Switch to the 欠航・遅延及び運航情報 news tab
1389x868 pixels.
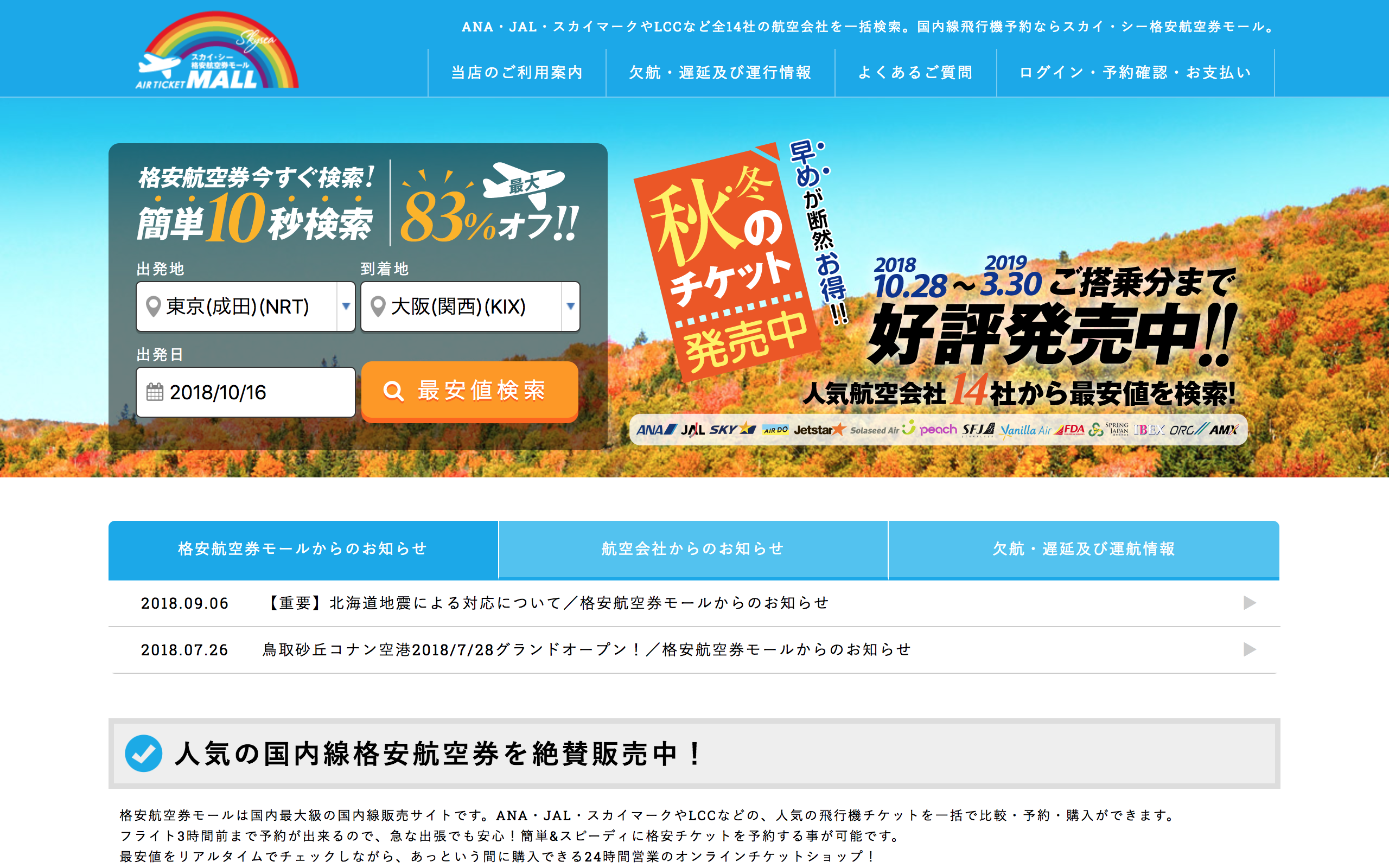[x=1084, y=549]
